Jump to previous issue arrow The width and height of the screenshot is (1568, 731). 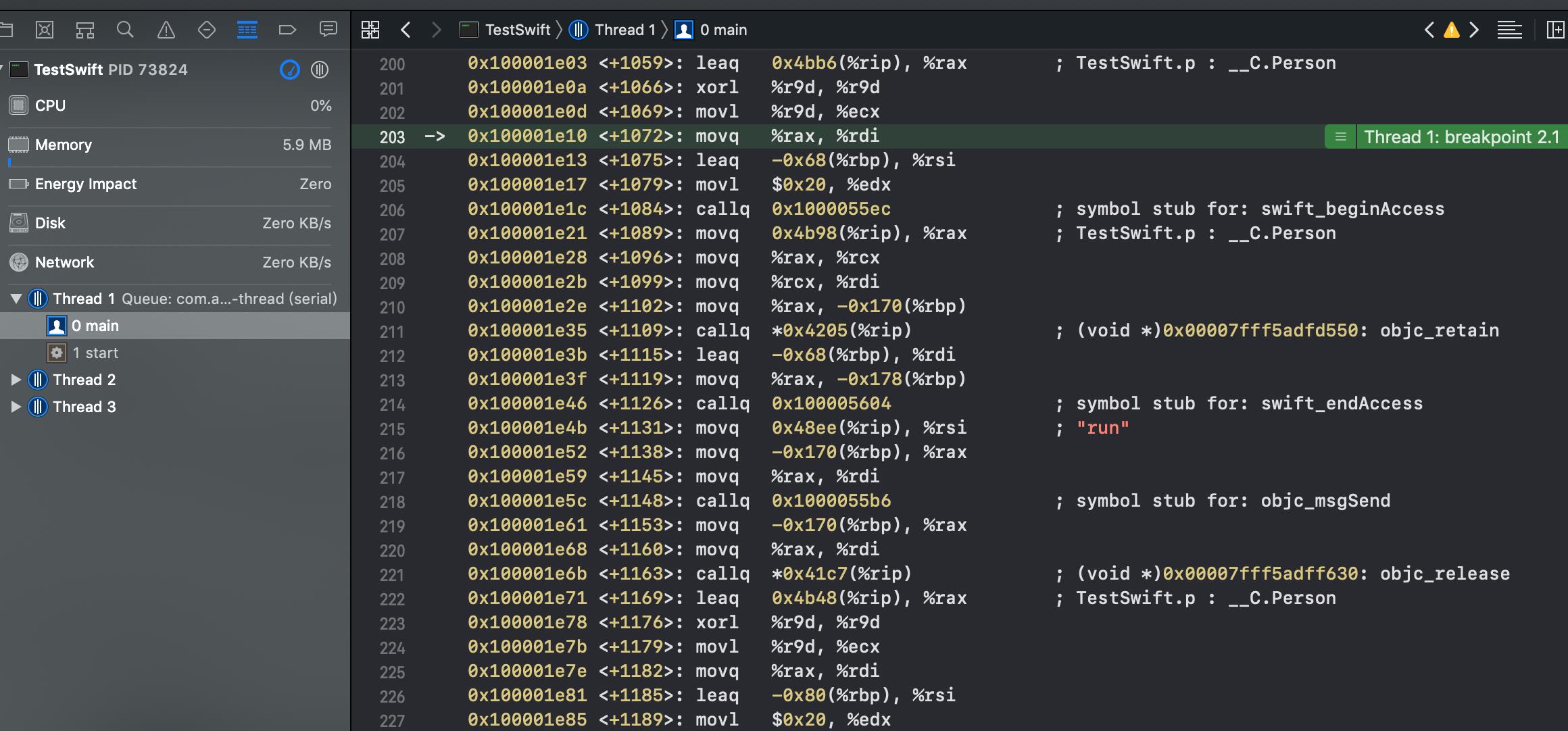click(x=1429, y=30)
